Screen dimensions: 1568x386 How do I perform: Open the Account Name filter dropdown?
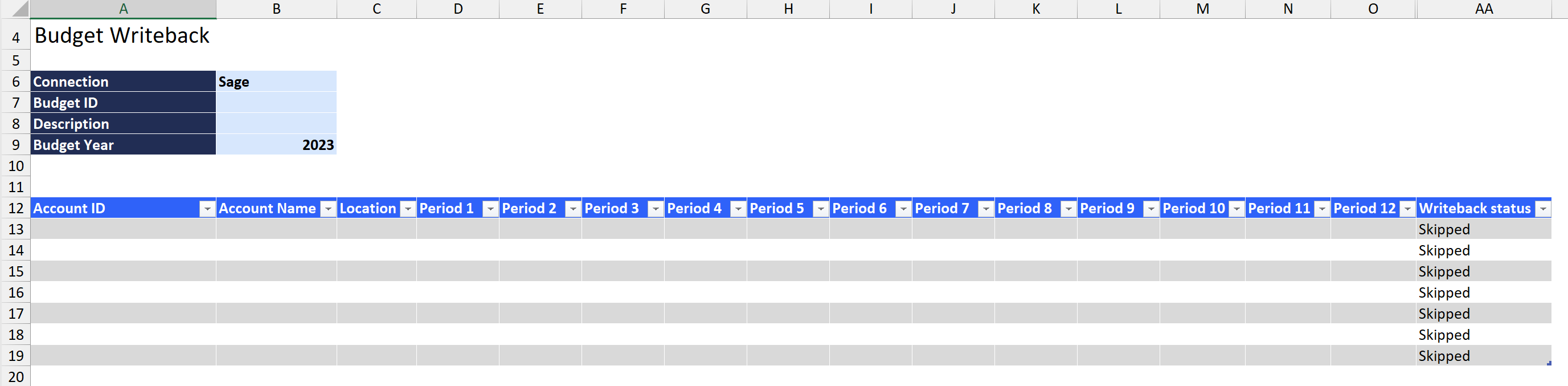328,209
